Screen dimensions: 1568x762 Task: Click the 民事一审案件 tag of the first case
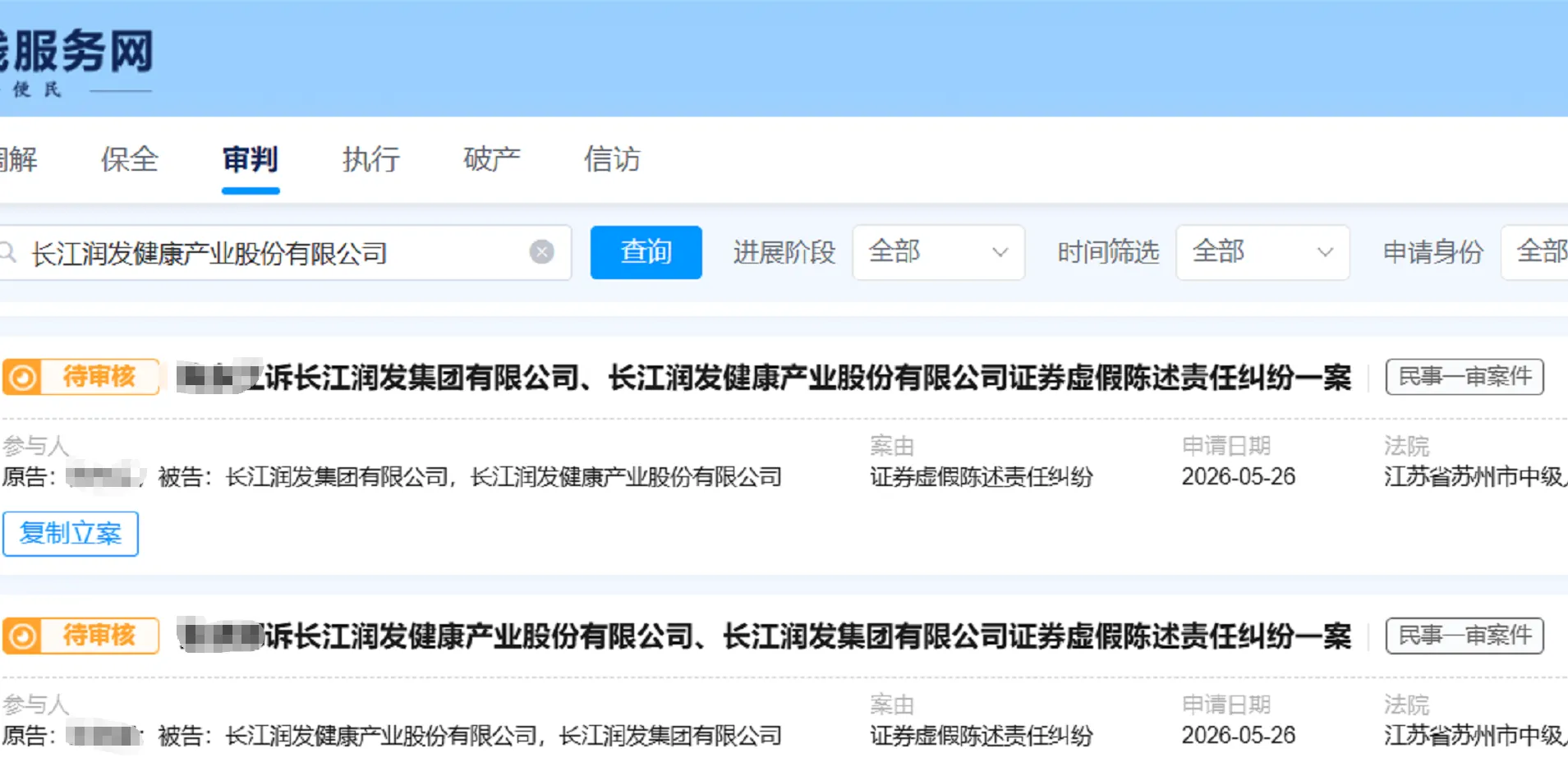1465,377
